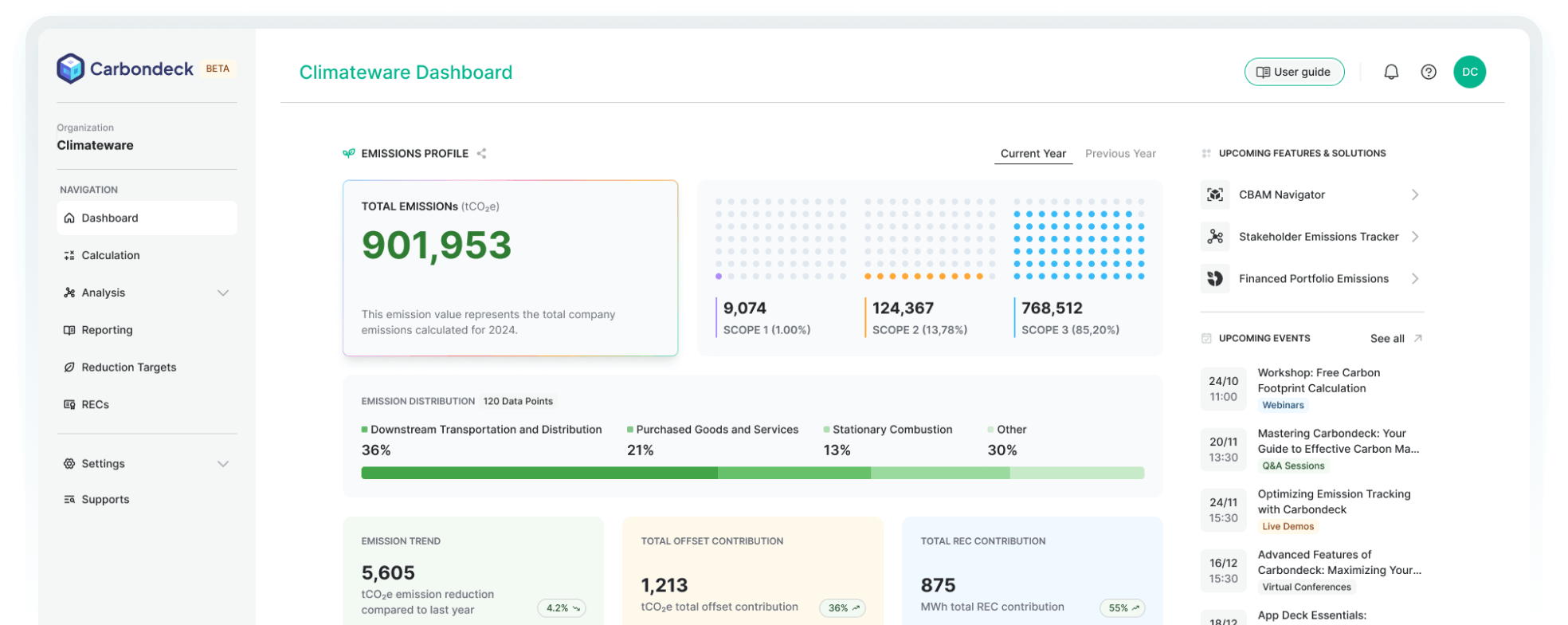Click the BETA badge next to Carbondeck
This screenshot has width=1568, height=625.
[x=218, y=69]
